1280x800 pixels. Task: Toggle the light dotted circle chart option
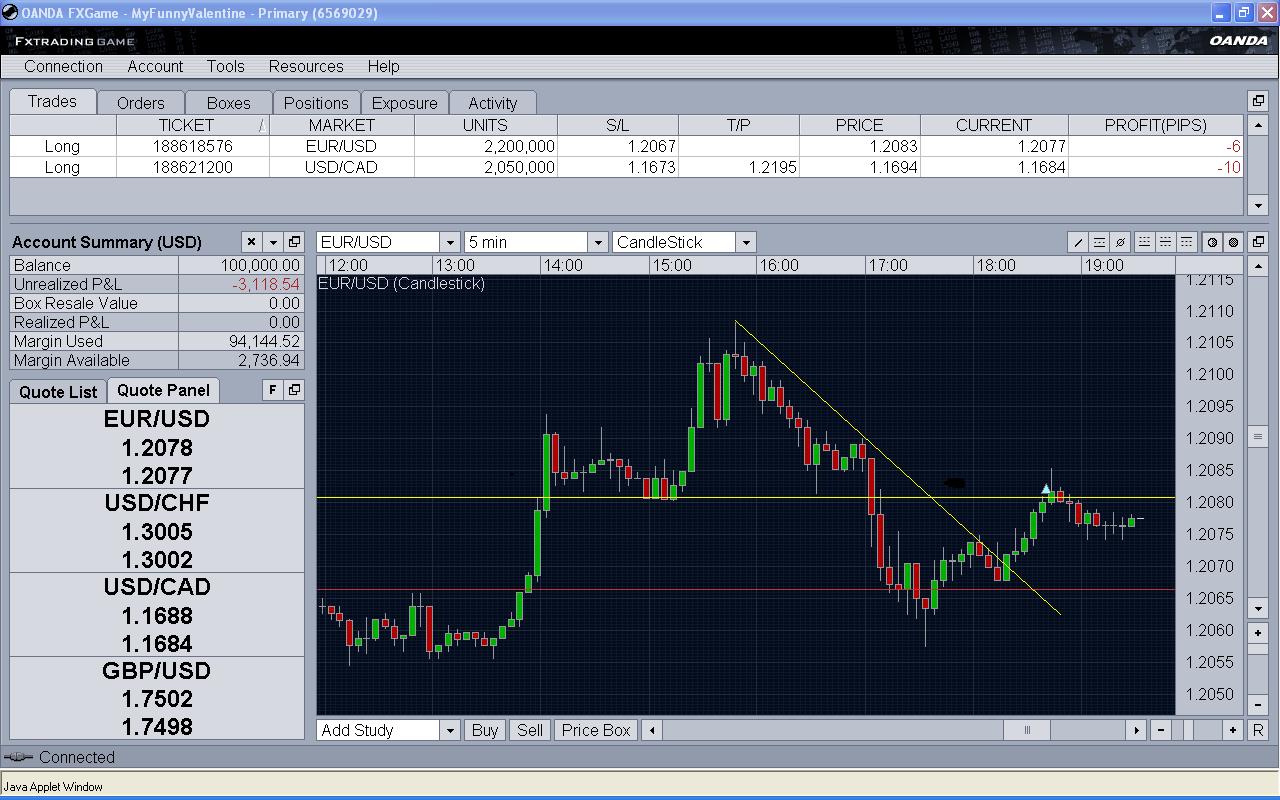(1212, 242)
